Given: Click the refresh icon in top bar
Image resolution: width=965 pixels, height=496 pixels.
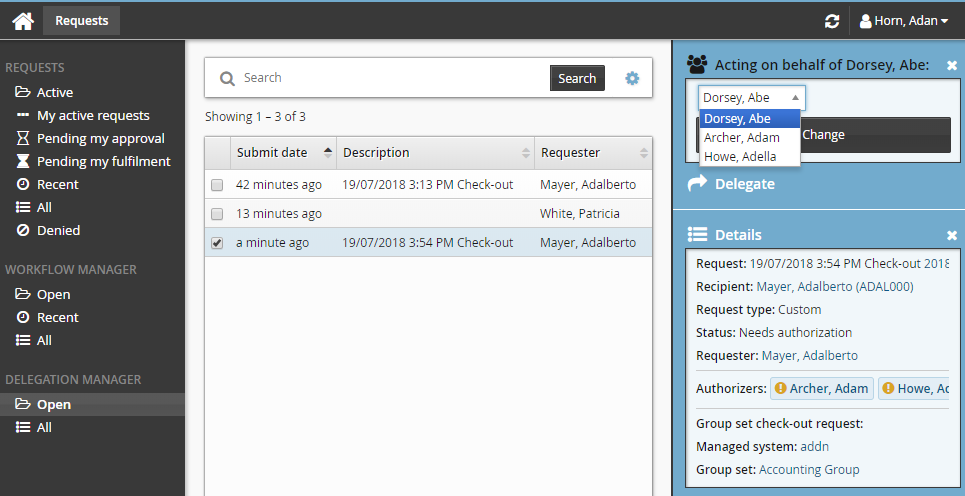Looking at the screenshot, I should 831,21.
